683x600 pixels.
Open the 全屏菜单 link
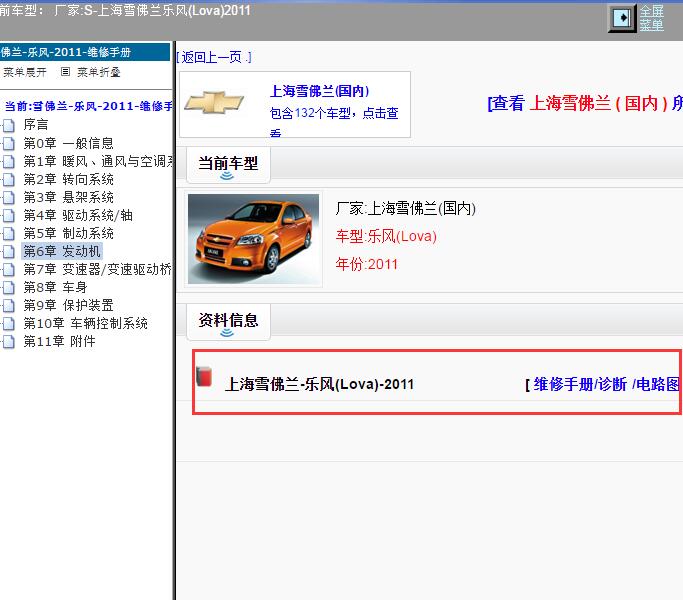pos(652,18)
